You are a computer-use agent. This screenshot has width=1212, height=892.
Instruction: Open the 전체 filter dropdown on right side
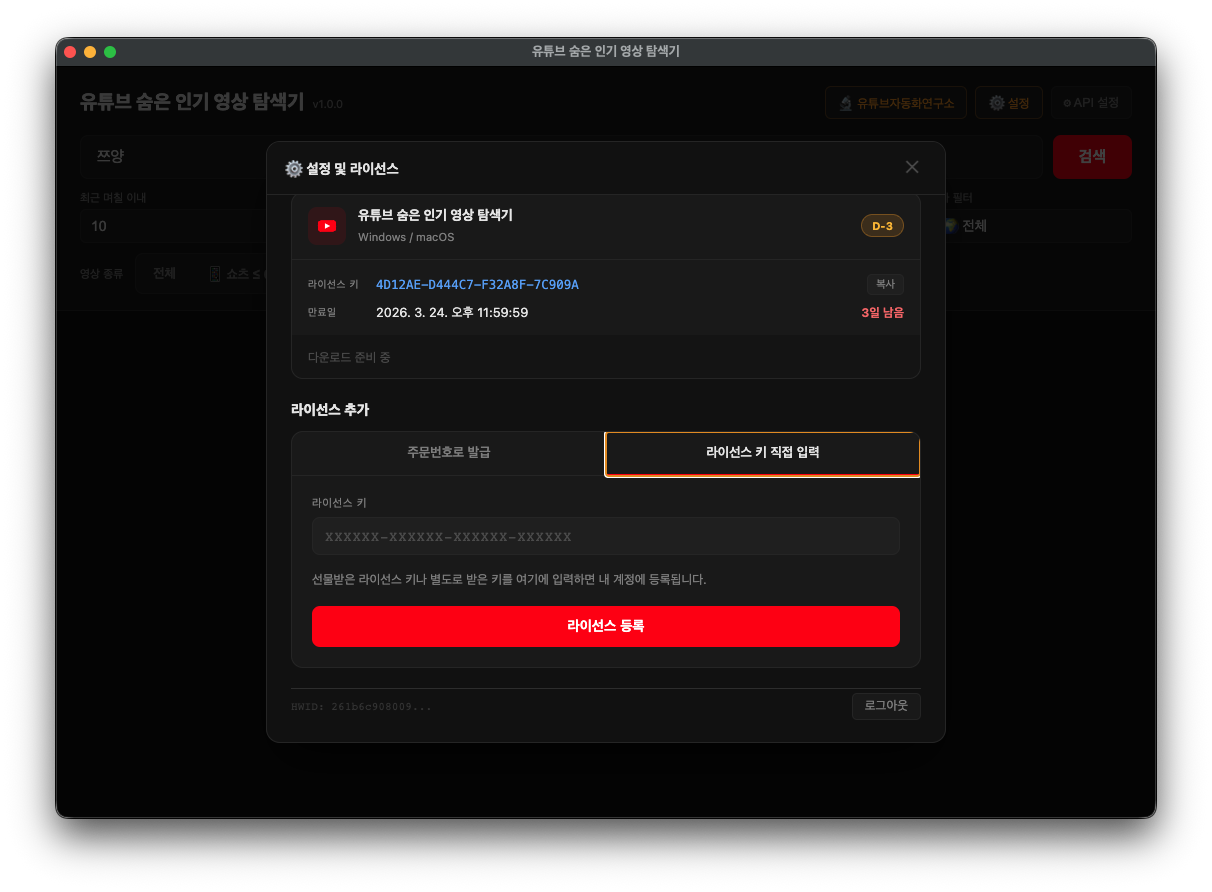pyautogui.click(x=1038, y=226)
